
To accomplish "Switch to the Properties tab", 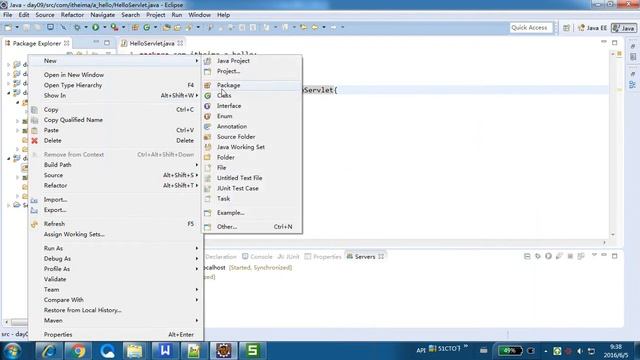I will 323,257.
